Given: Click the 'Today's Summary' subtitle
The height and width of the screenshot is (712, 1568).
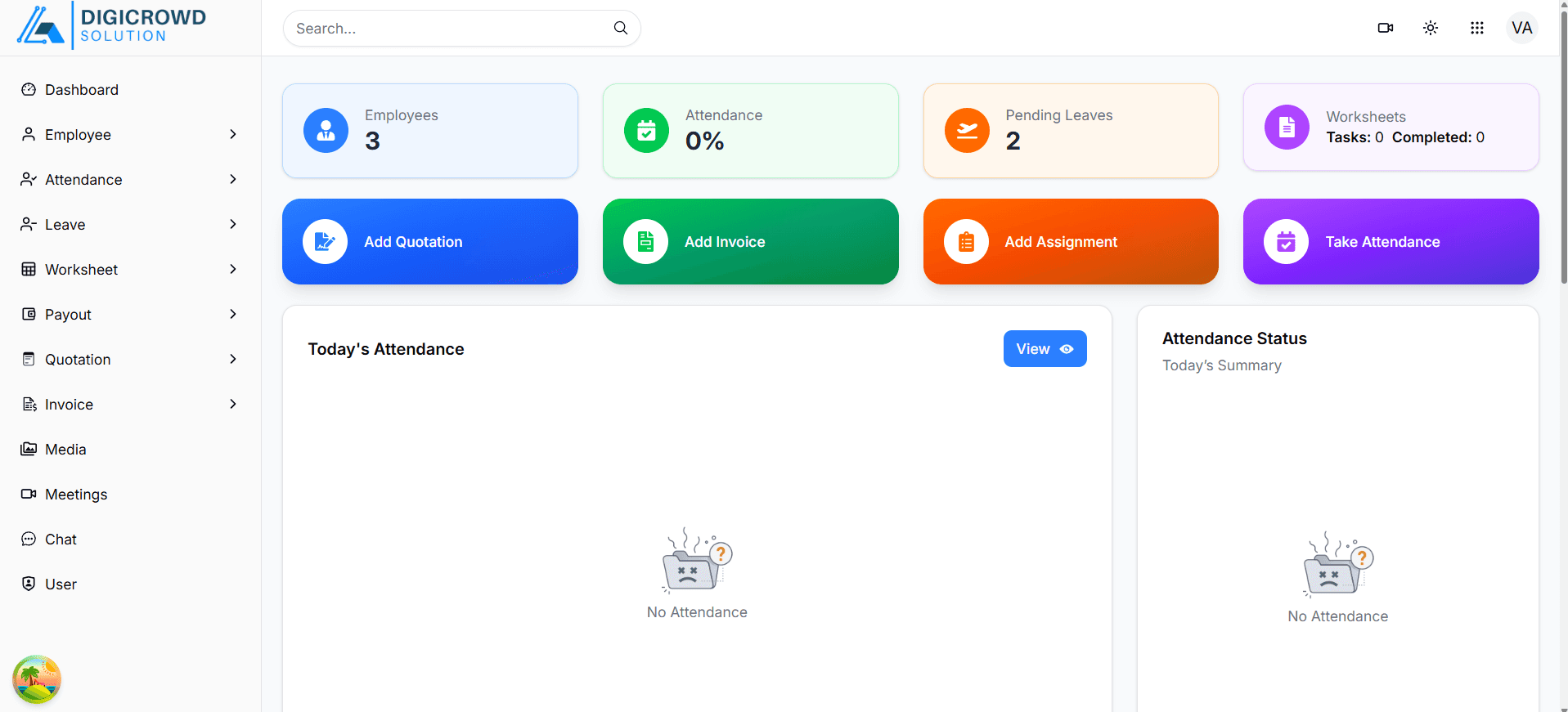Looking at the screenshot, I should (1222, 365).
